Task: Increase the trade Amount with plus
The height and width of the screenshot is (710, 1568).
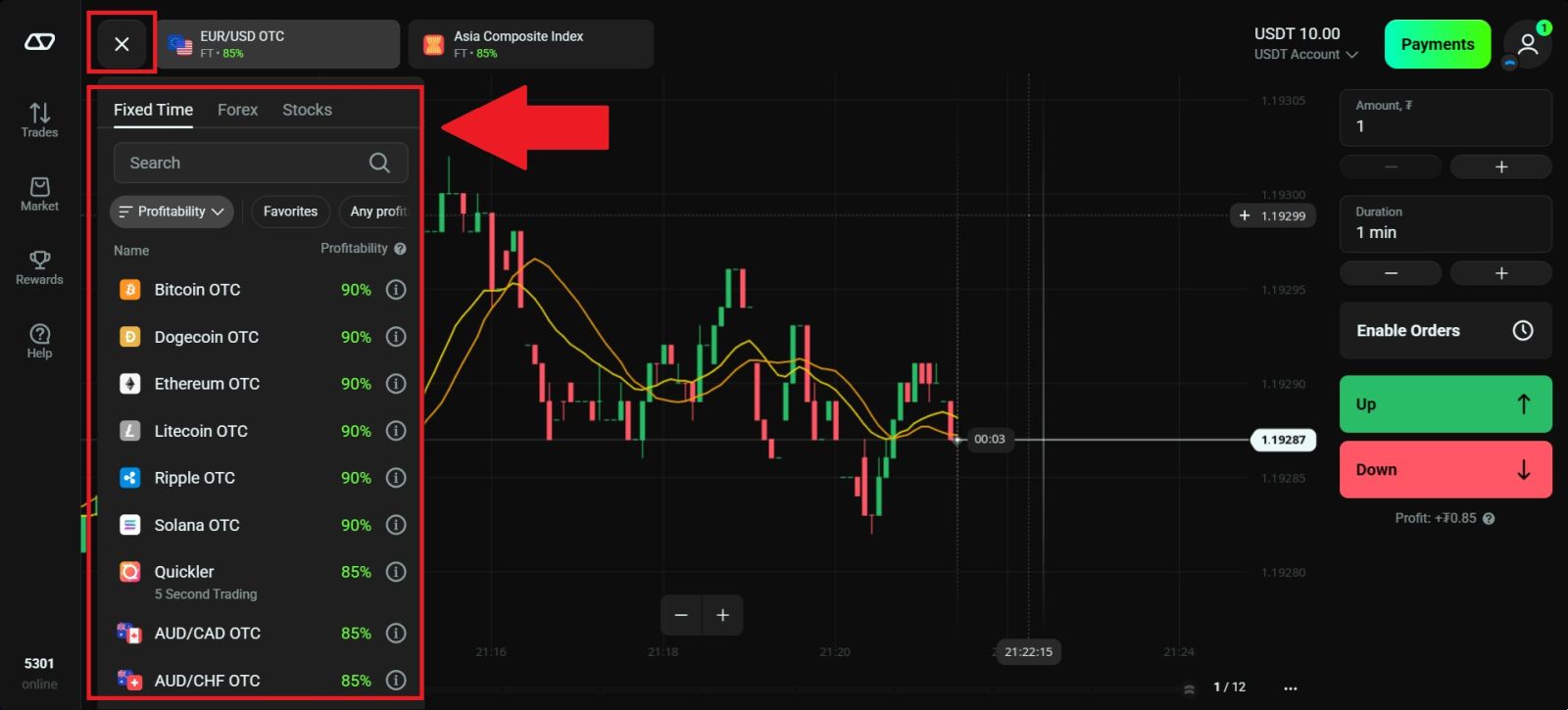Action: (x=1500, y=167)
